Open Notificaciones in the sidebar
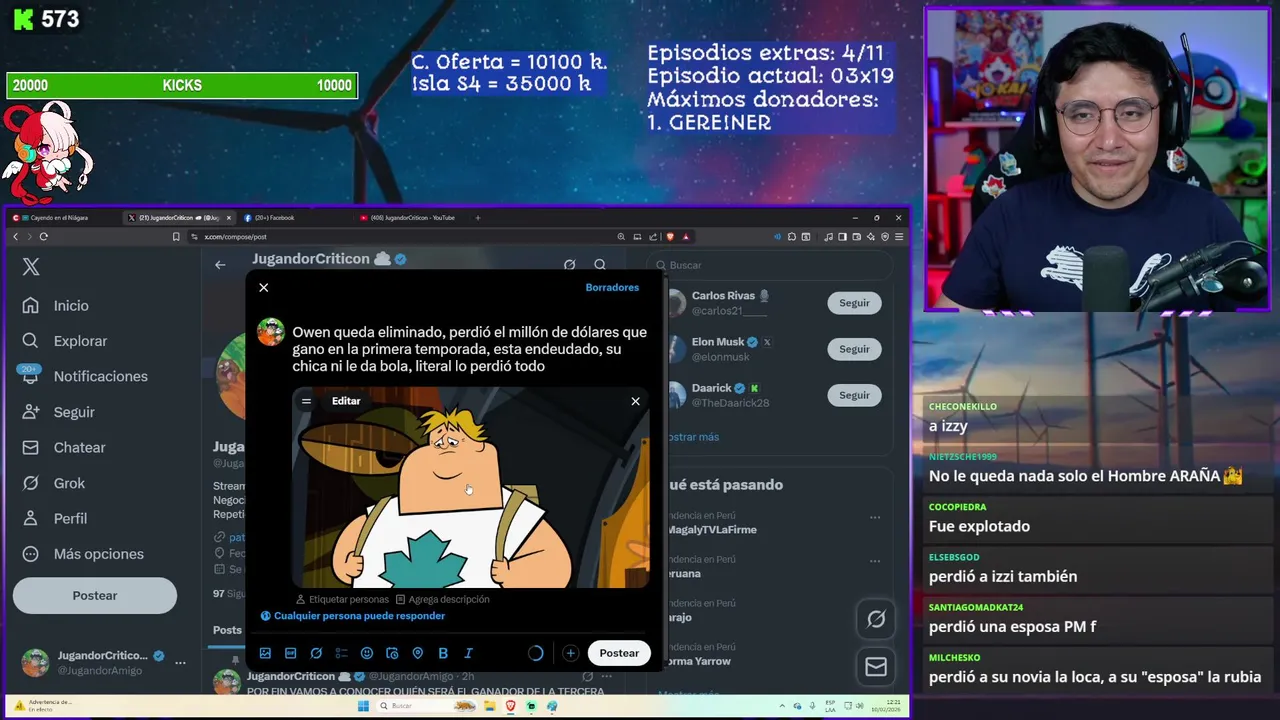Image resolution: width=1280 pixels, height=720 pixels. [x=85, y=376]
